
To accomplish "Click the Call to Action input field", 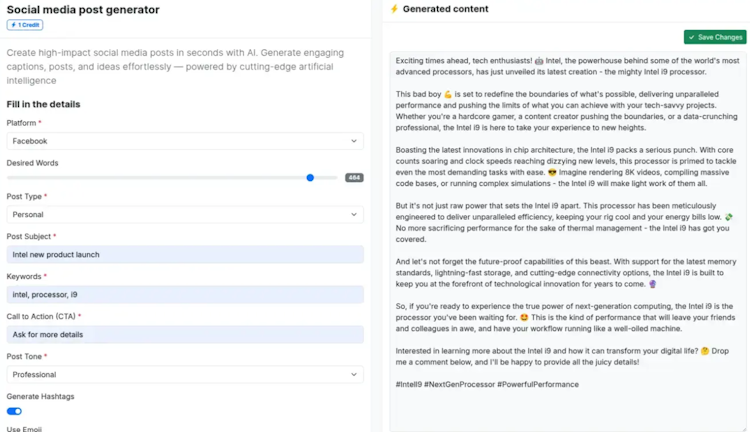I will tap(185, 334).
